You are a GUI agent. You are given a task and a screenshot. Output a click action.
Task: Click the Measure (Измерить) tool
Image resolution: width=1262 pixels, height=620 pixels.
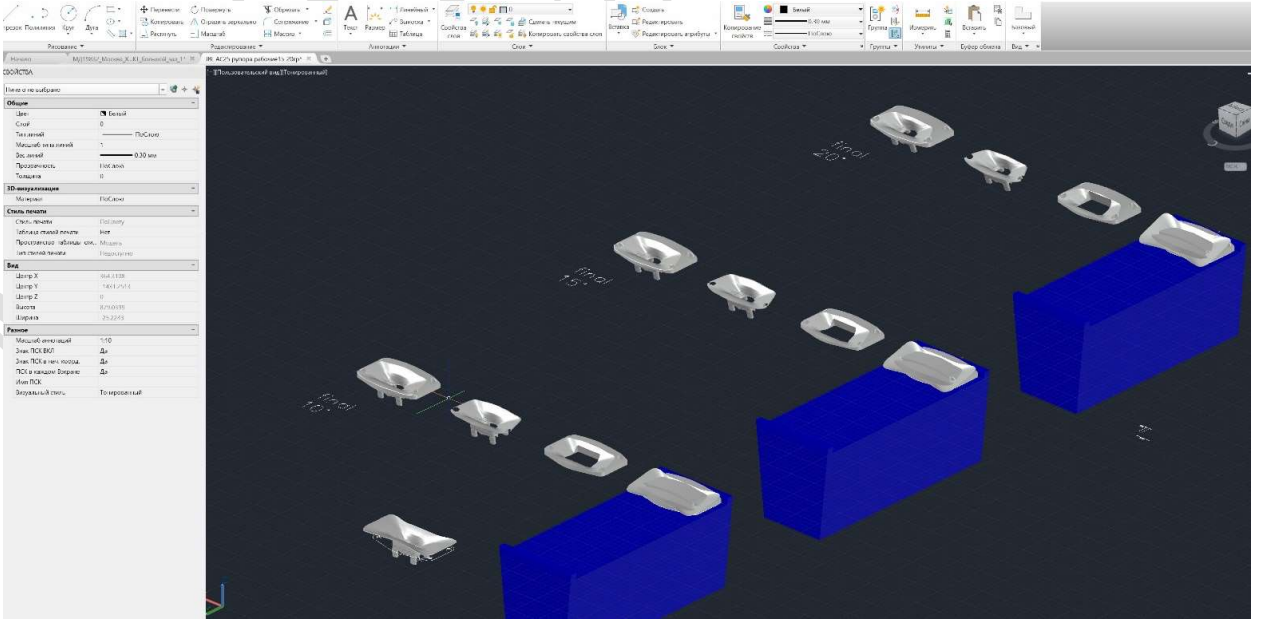pyautogui.click(x=922, y=19)
